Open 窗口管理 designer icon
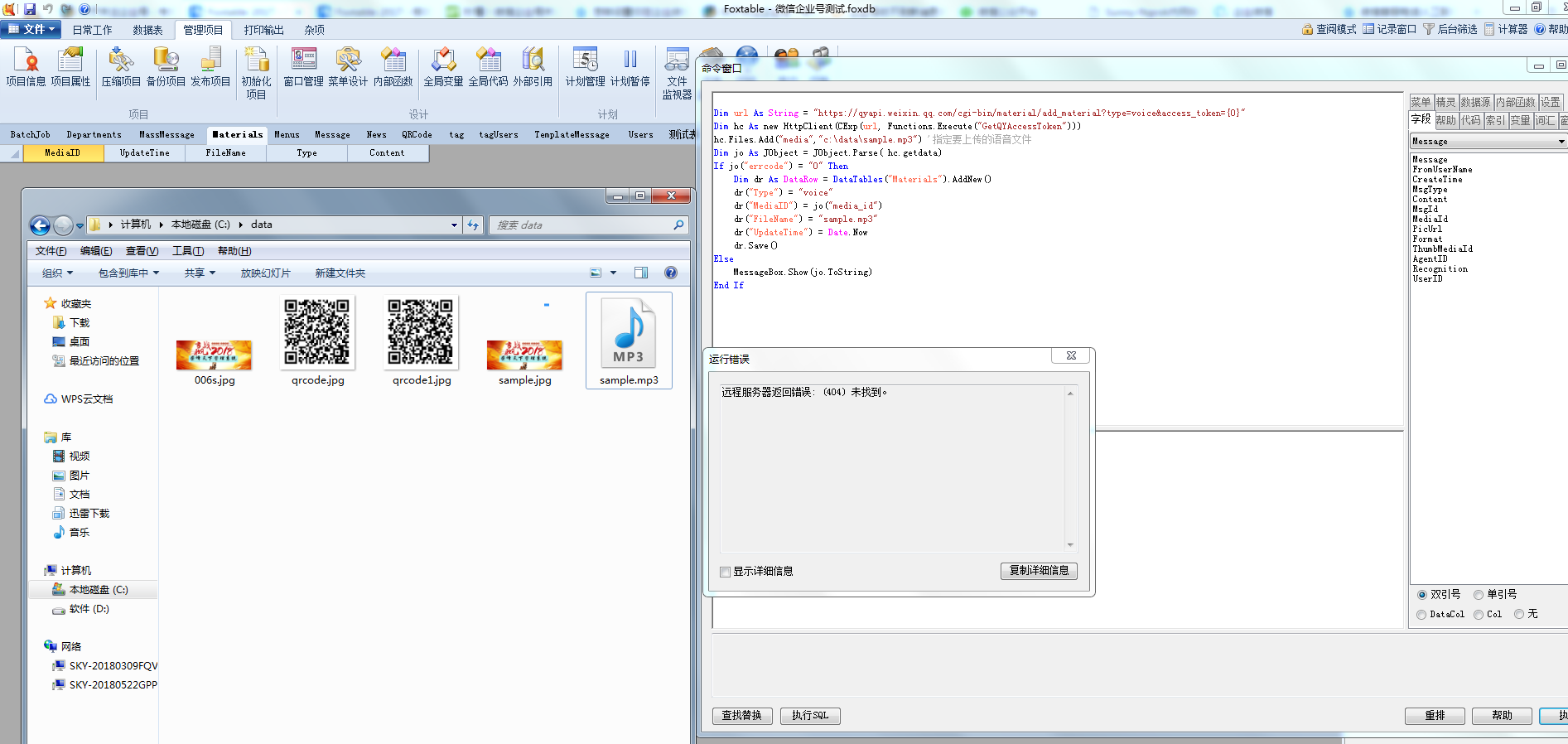Image resolution: width=1568 pixels, height=744 pixels. point(303,66)
